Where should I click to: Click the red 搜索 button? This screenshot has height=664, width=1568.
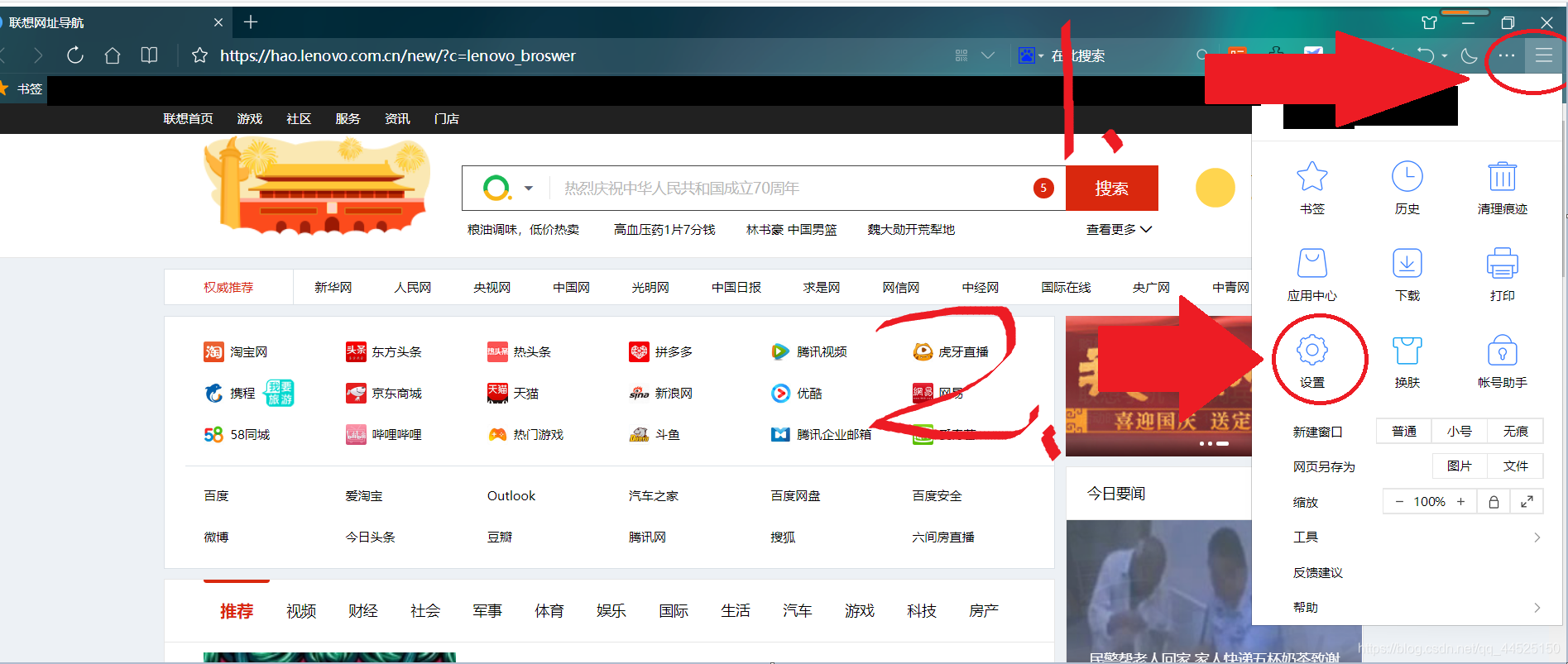click(x=1111, y=188)
